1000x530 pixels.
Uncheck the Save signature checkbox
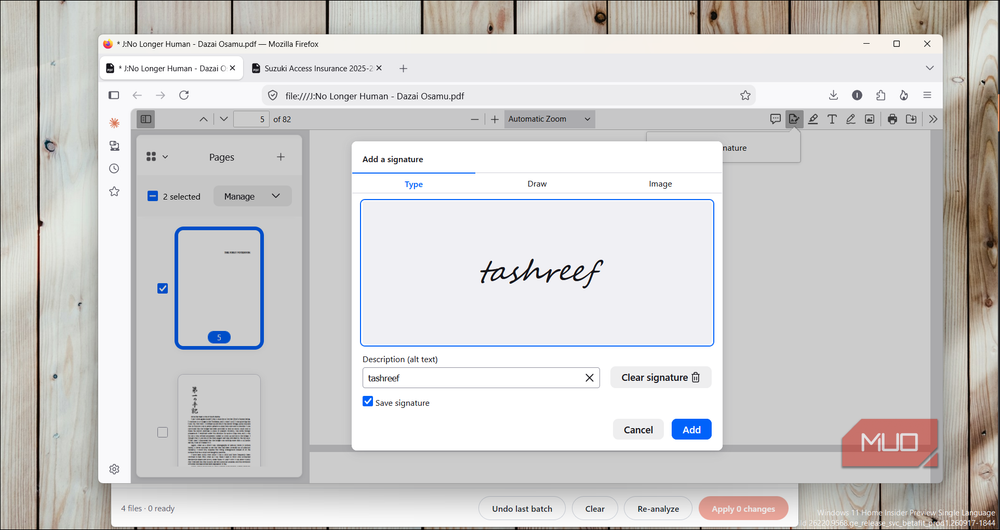pos(368,401)
